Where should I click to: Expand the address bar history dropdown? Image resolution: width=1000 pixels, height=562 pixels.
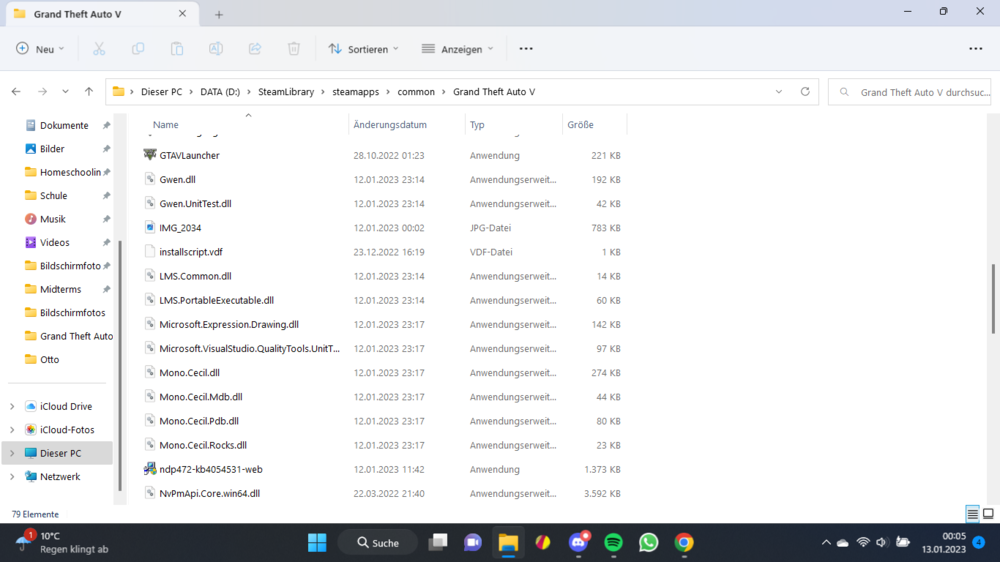point(779,92)
